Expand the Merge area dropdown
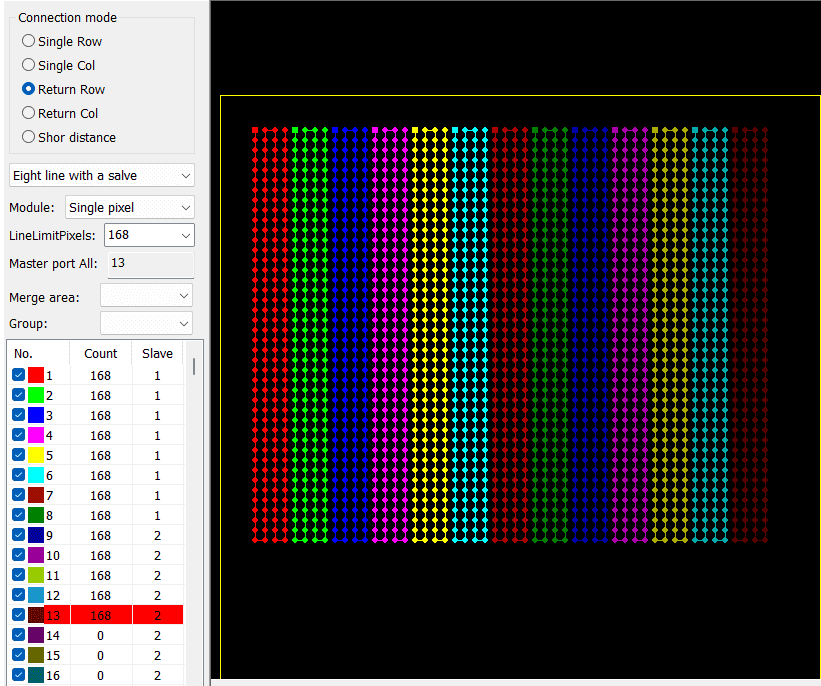 tap(146, 296)
